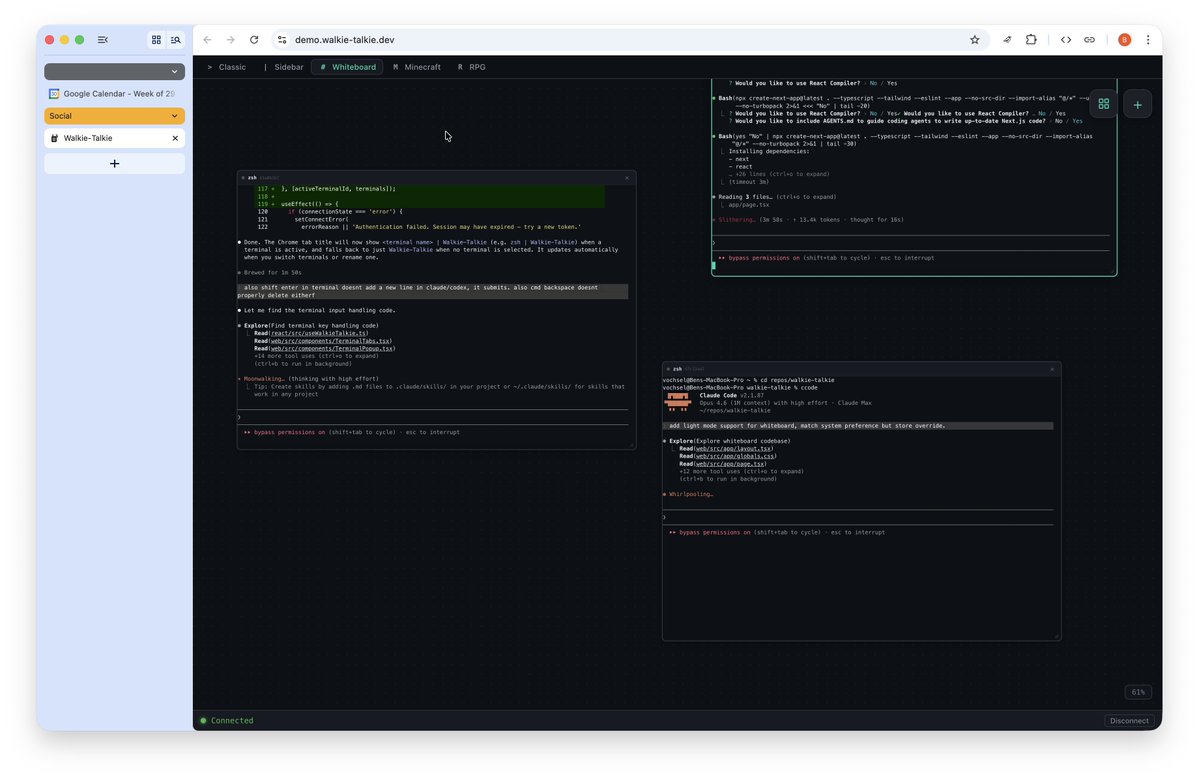Image resolution: width=1199 pixels, height=779 pixels.
Task: Go back to the previous page
Action: click(207, 40)
